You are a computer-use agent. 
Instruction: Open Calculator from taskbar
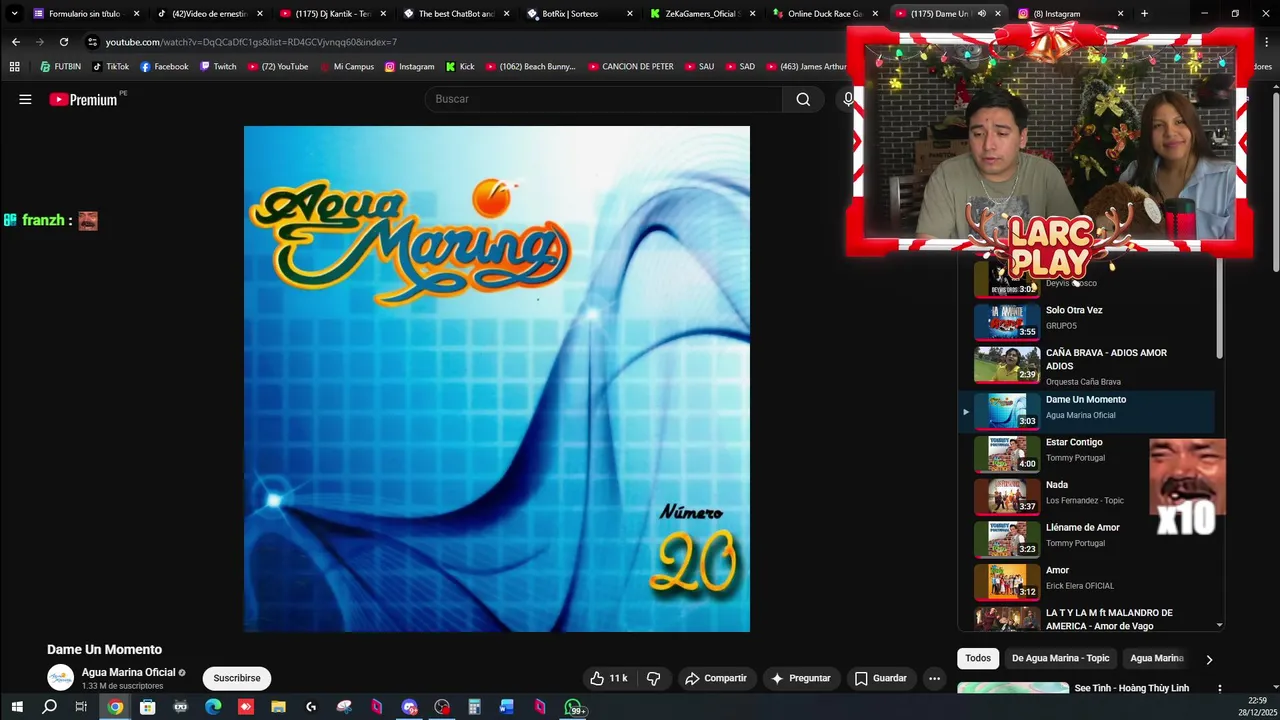[474, 707]
